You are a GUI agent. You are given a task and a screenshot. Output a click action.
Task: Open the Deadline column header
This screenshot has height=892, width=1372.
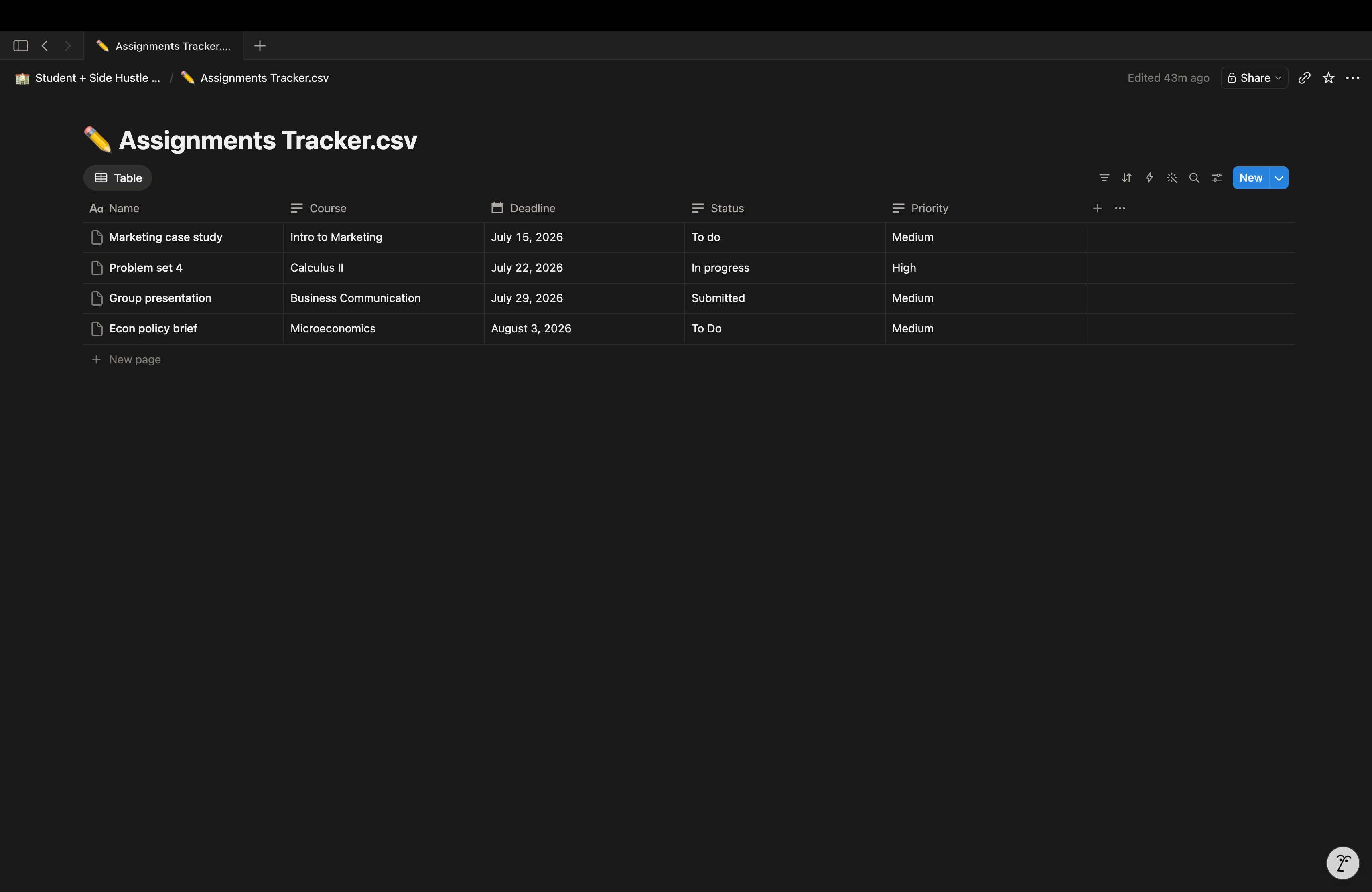[x=584, y=208]
